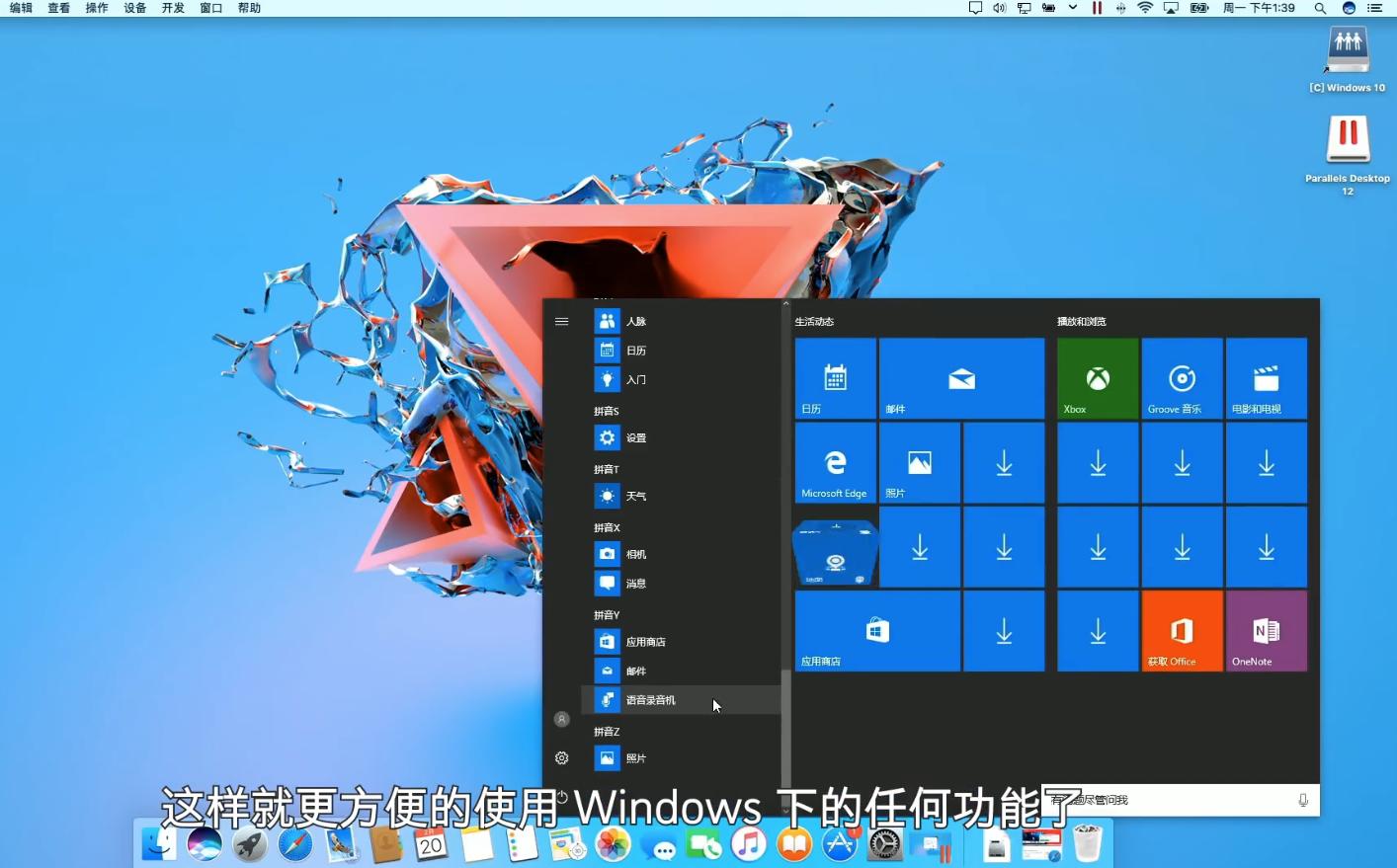Open the Parallels status chevron in menu bar

coord(1072,8)
